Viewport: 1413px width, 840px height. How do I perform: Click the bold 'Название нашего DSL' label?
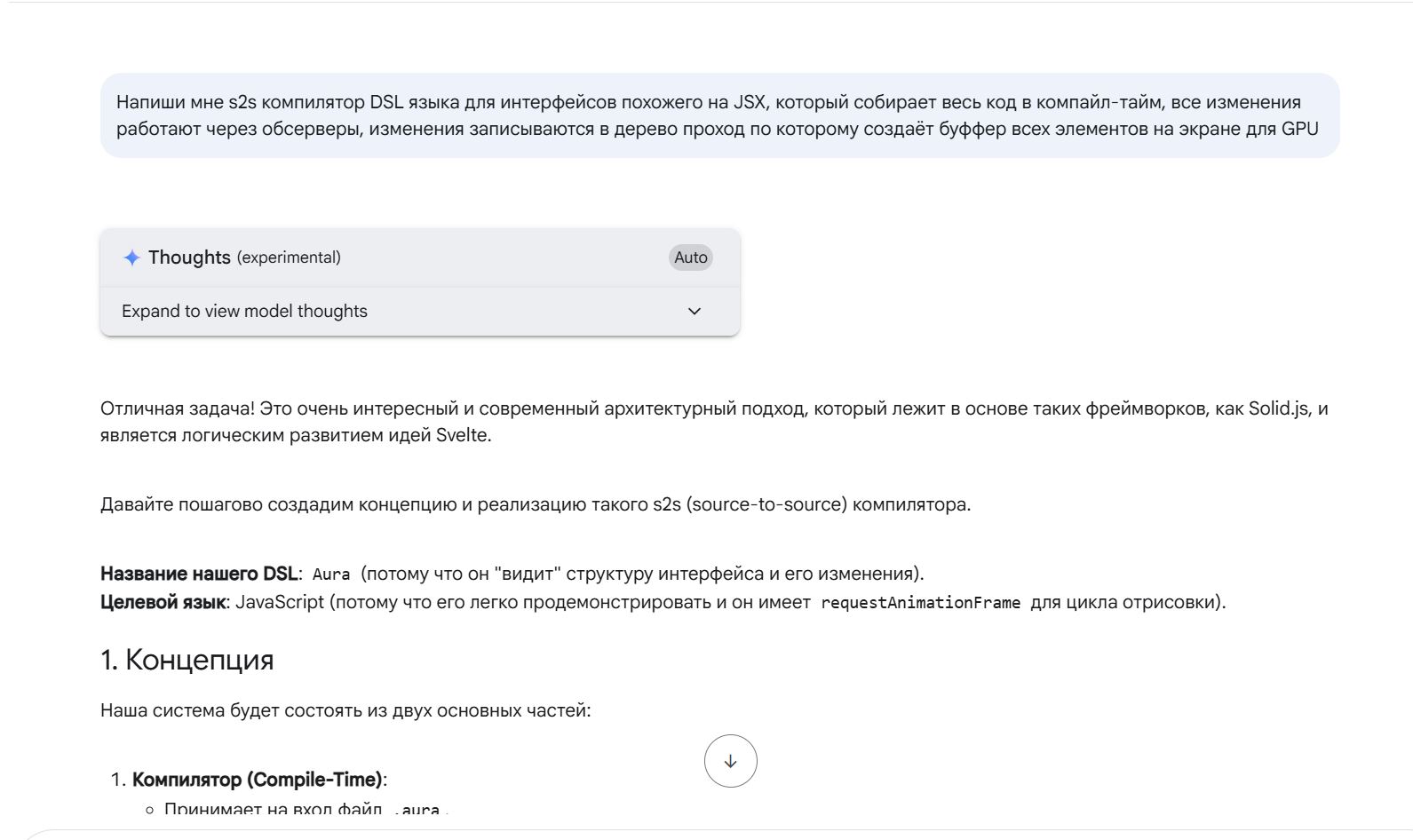[x=199, y=574]
